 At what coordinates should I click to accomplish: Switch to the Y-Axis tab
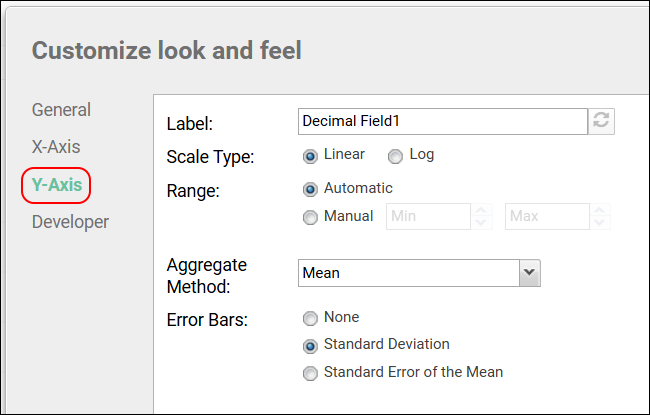tap(56, 184)
